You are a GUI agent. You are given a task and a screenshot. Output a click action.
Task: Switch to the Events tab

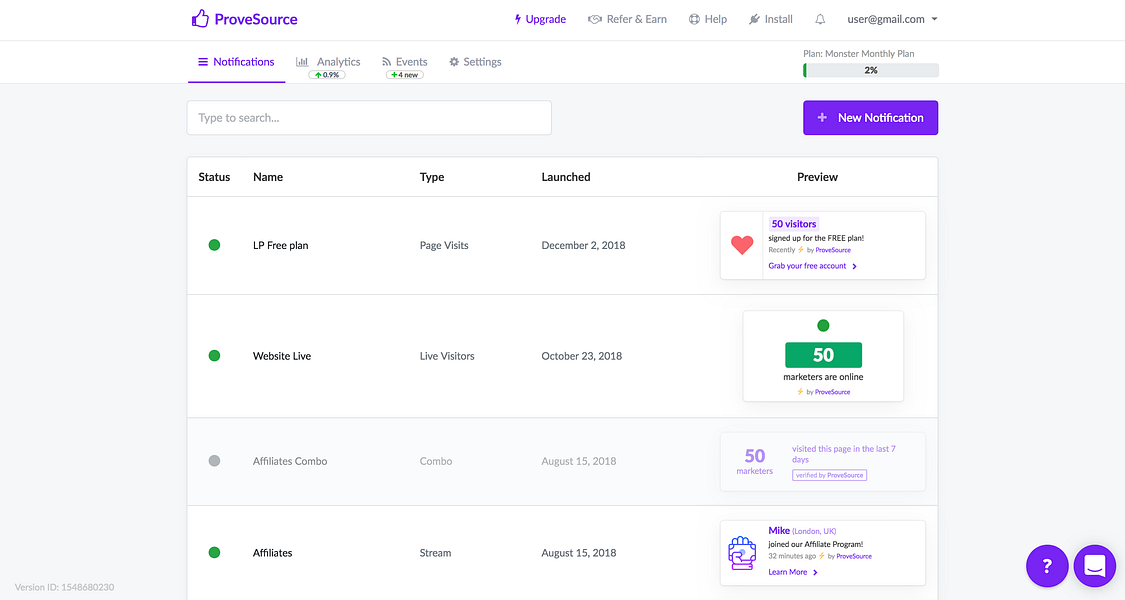410,61
